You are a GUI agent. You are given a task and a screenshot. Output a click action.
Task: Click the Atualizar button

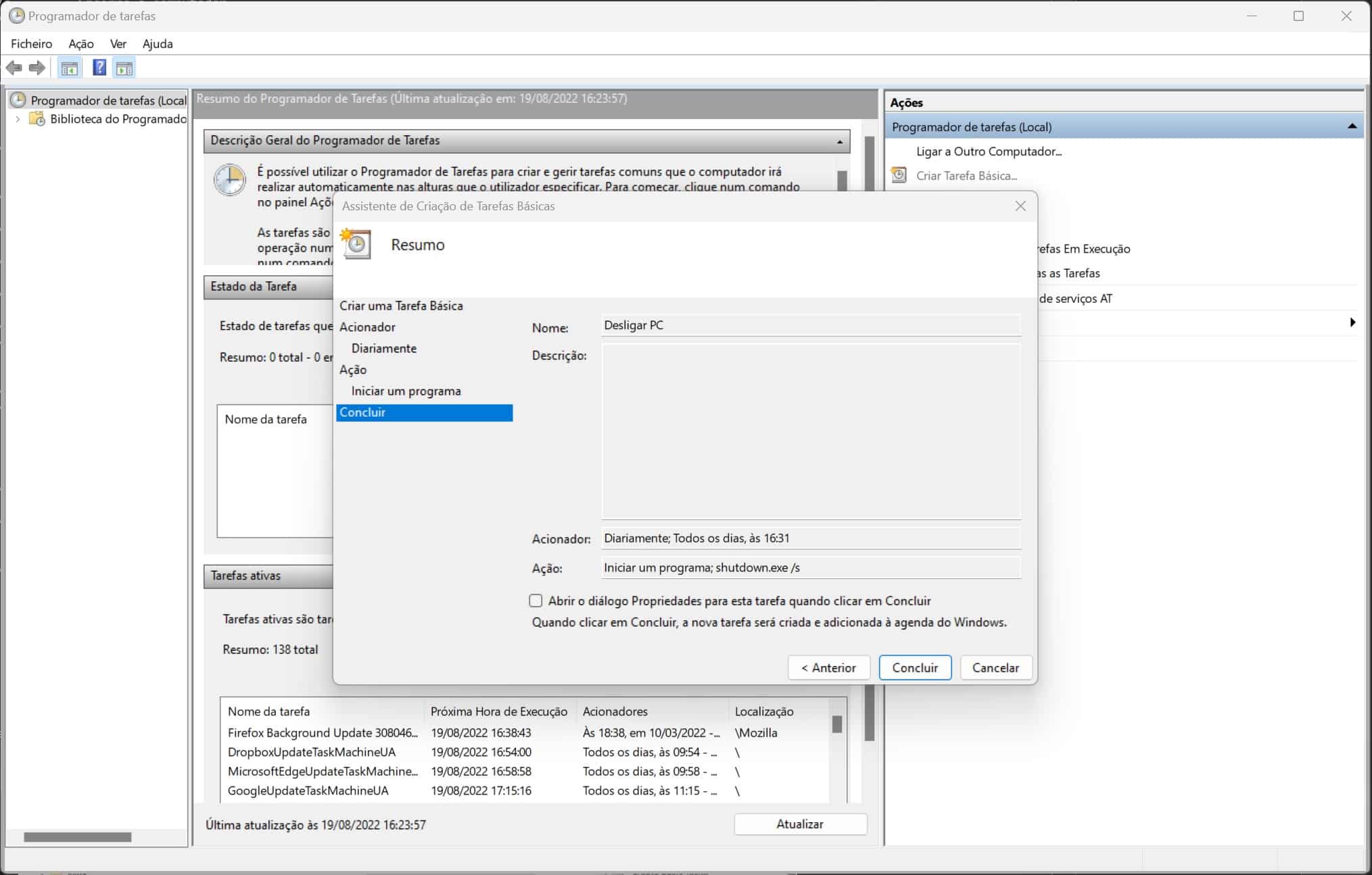(x=800, y=824)
